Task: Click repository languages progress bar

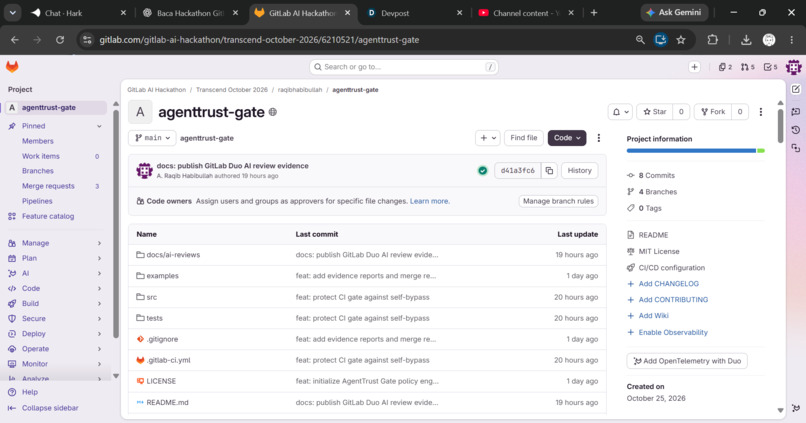Action: point(695,151)
